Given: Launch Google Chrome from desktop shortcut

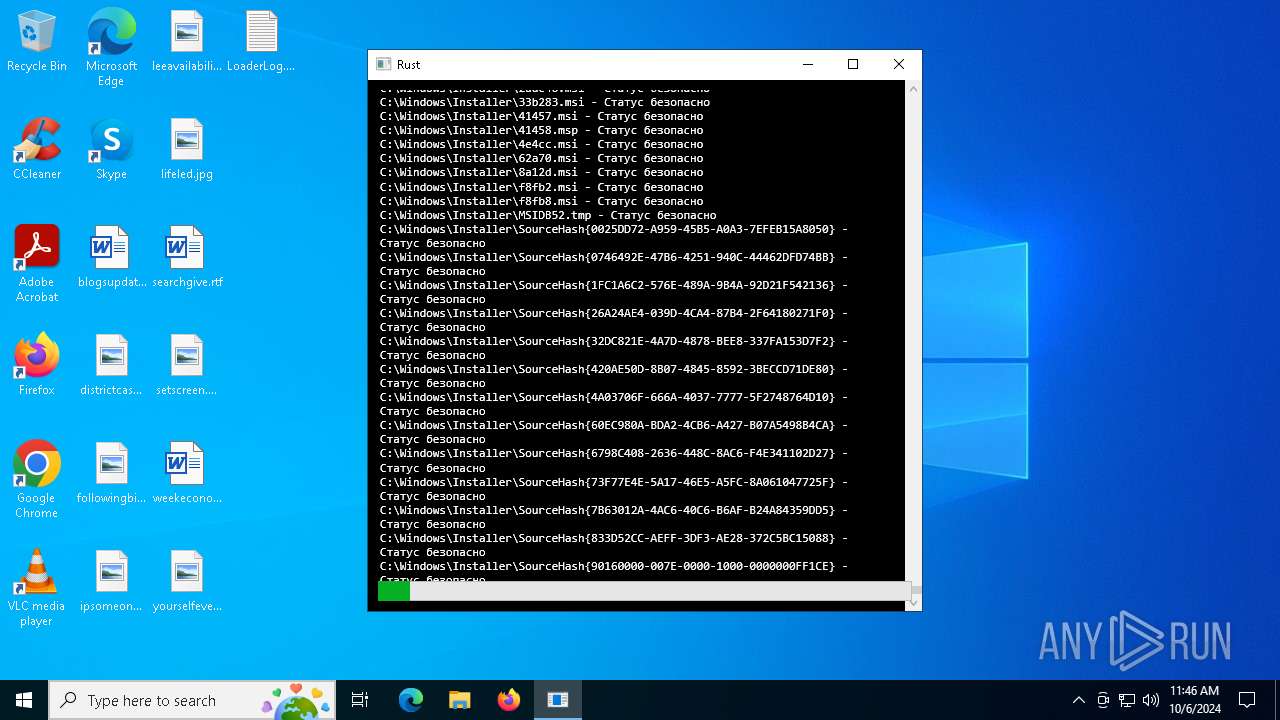Looking at the screenshot, I should pyautogui.click(x=37, y=481).
